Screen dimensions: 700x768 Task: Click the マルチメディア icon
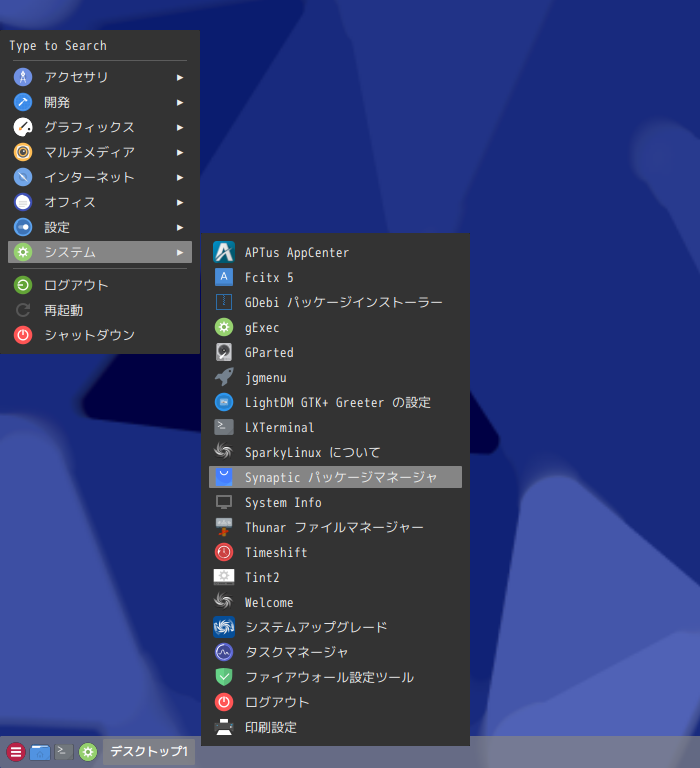(x=23, y=152)
